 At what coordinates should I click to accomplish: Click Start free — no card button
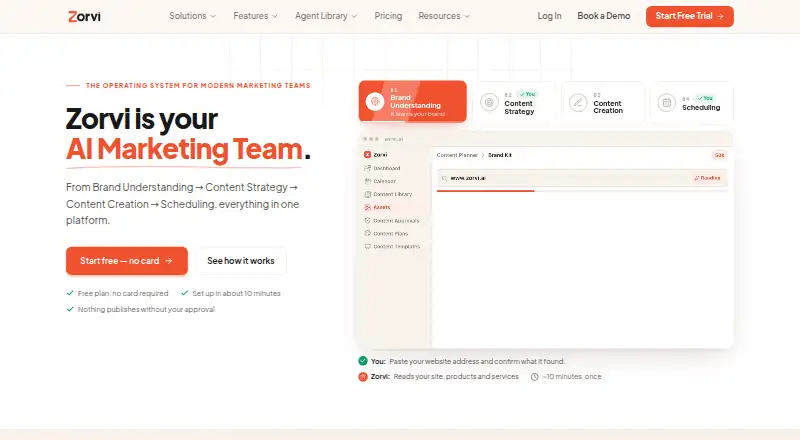[127, 261]
